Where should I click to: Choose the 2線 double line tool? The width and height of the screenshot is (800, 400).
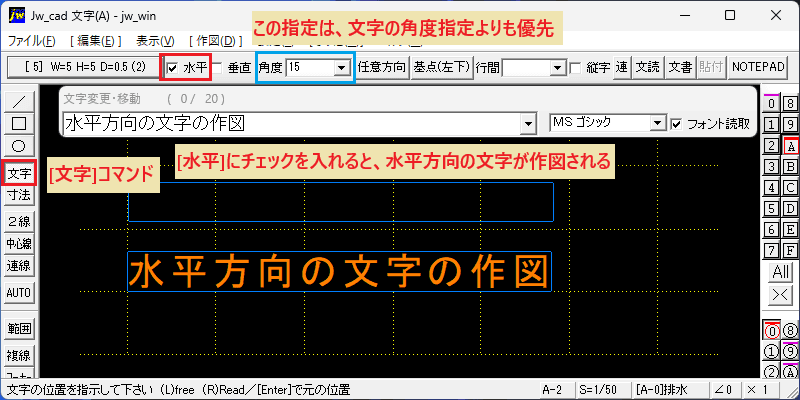[x=18, y=221]
